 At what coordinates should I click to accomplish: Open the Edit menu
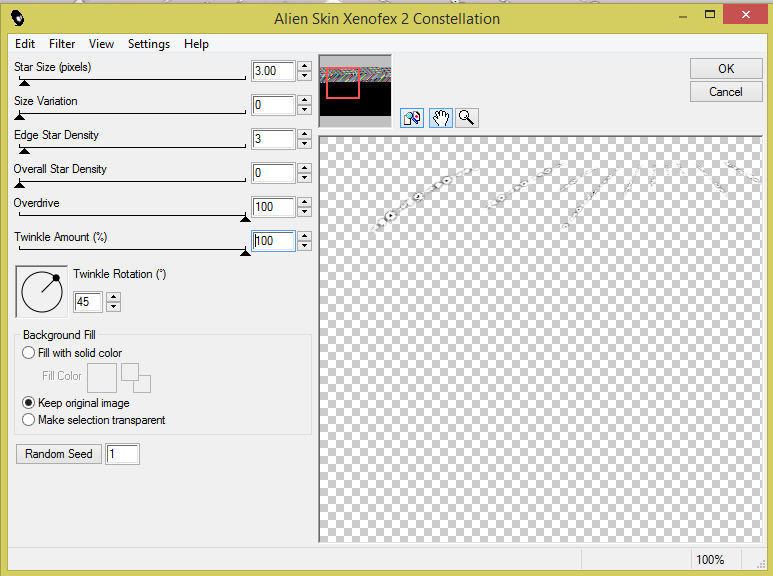25,44
